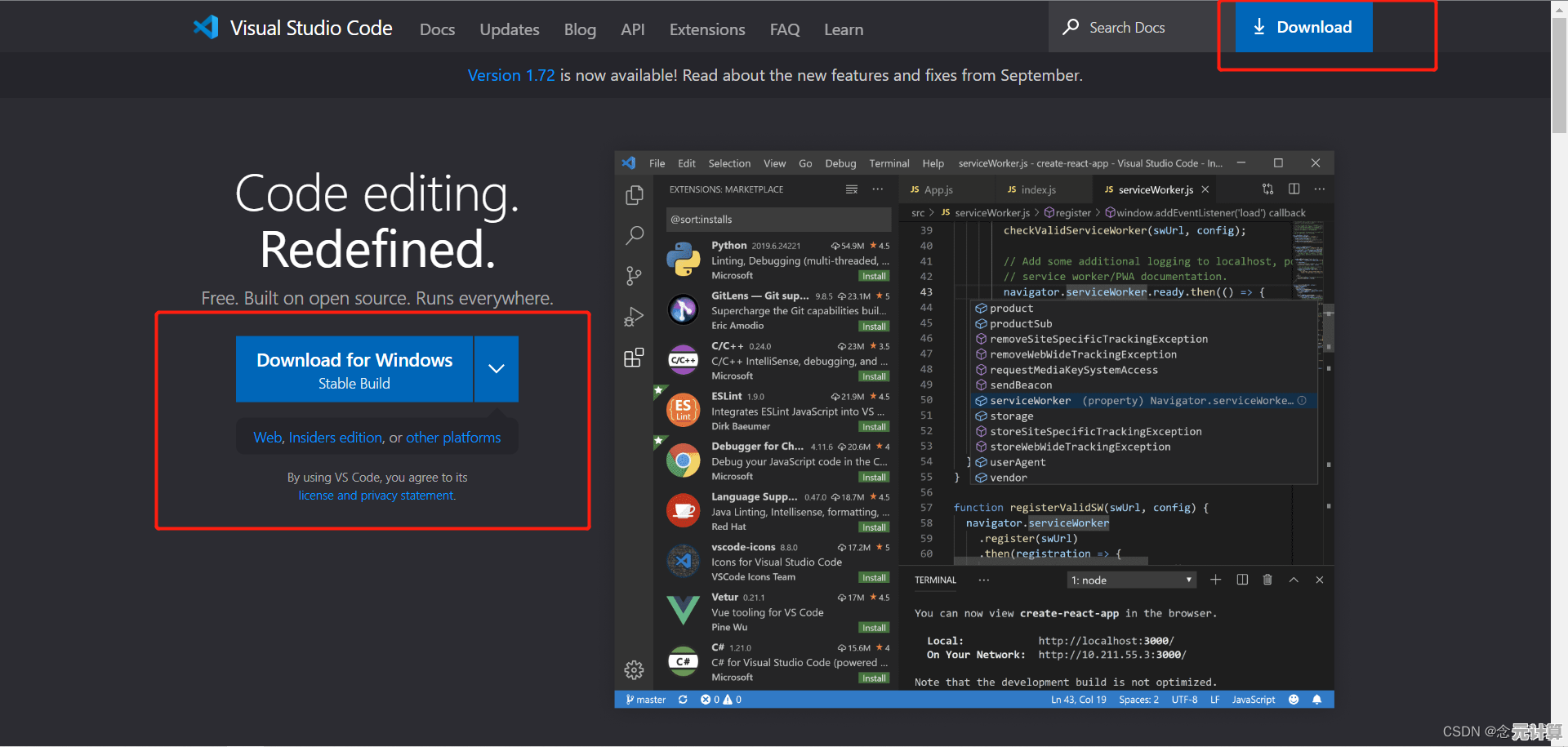Open the FAQ navigation link
The height and width of the screenshot is (747, 1568).
(785, 29)
